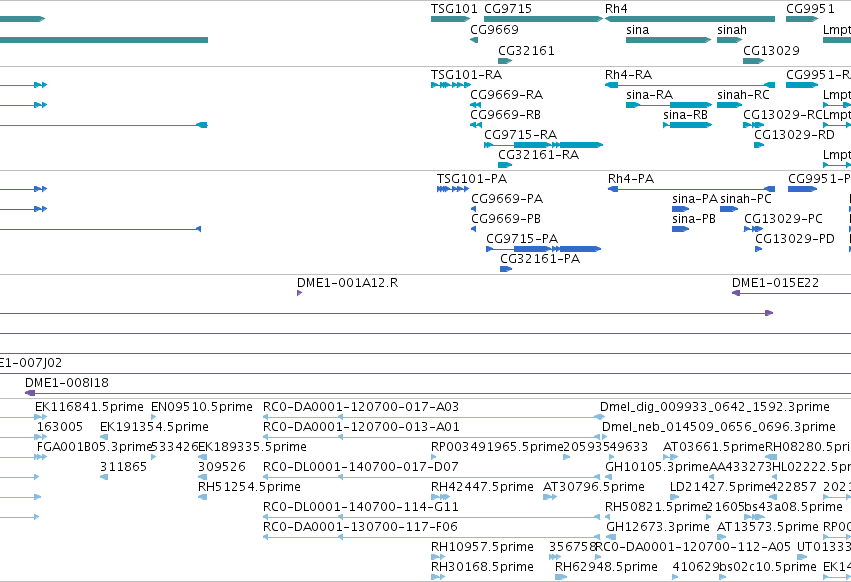The height and width of the screenshot is (582, 851).
Task: Click the sinah-RC transcript label
Action: 743,94
